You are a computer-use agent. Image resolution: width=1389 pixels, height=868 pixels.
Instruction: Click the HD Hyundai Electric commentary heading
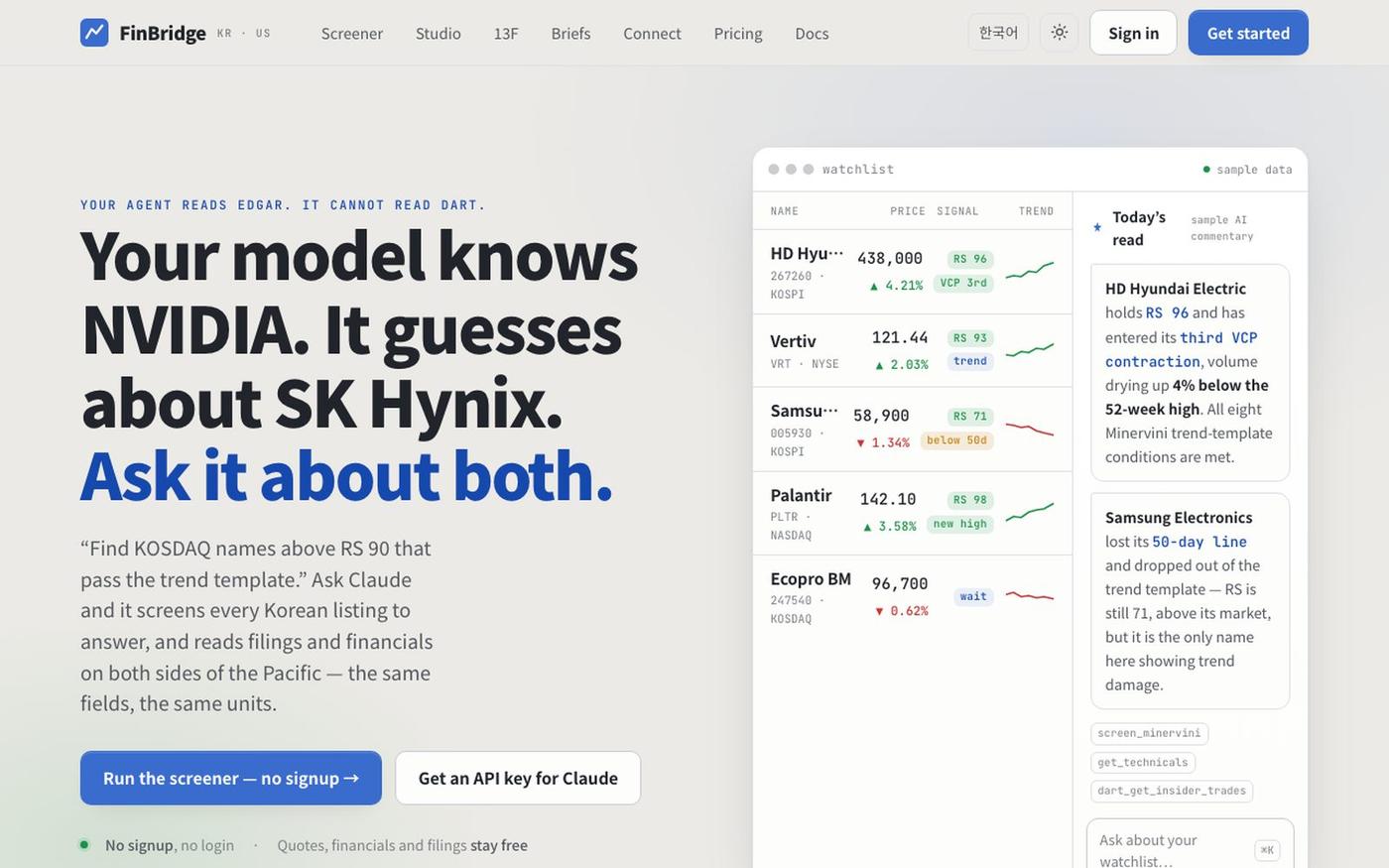1176,289
